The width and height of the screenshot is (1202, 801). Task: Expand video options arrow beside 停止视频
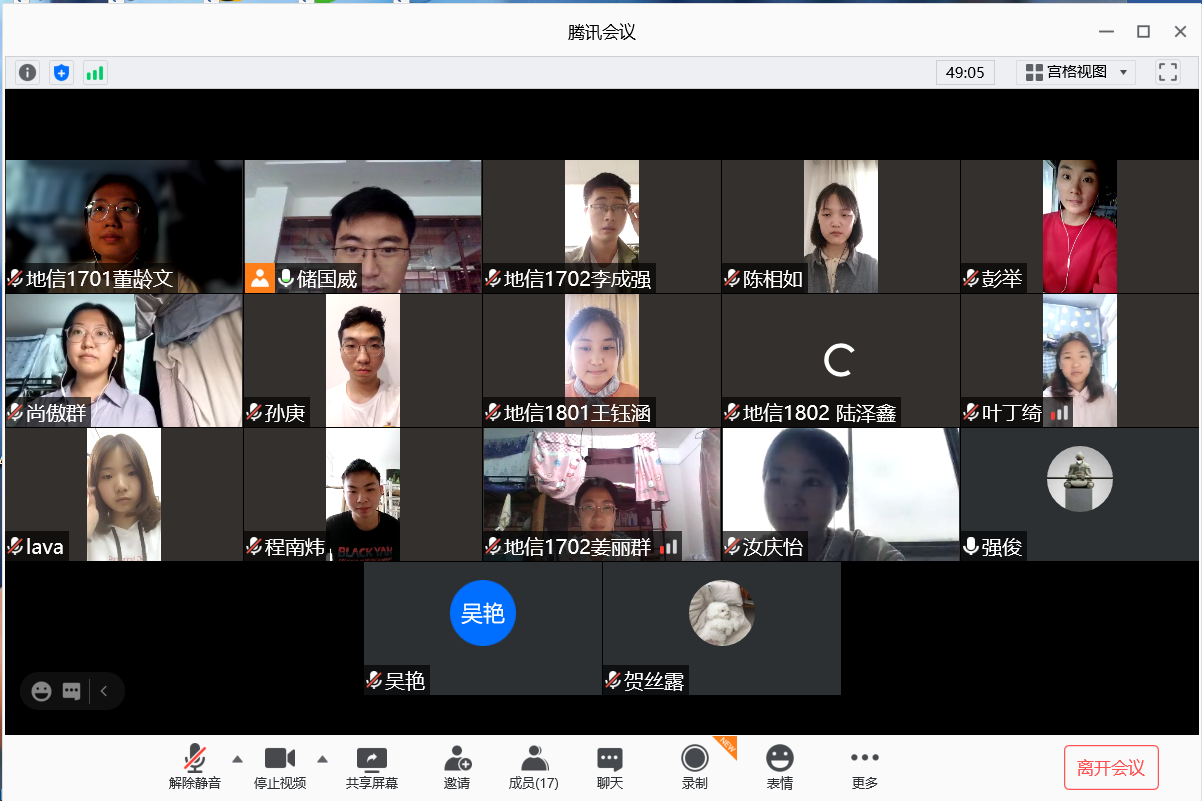coord(322,758)
